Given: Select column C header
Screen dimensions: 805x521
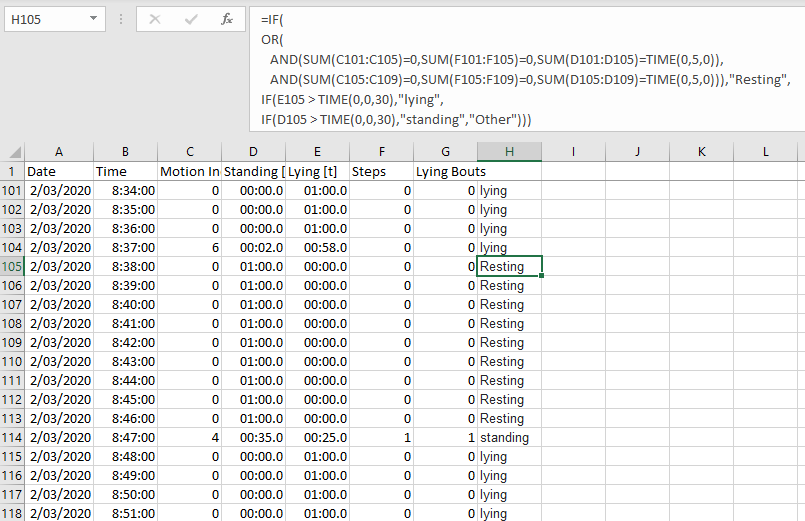Looking at the screenshot, I should (x=189, y=152).
